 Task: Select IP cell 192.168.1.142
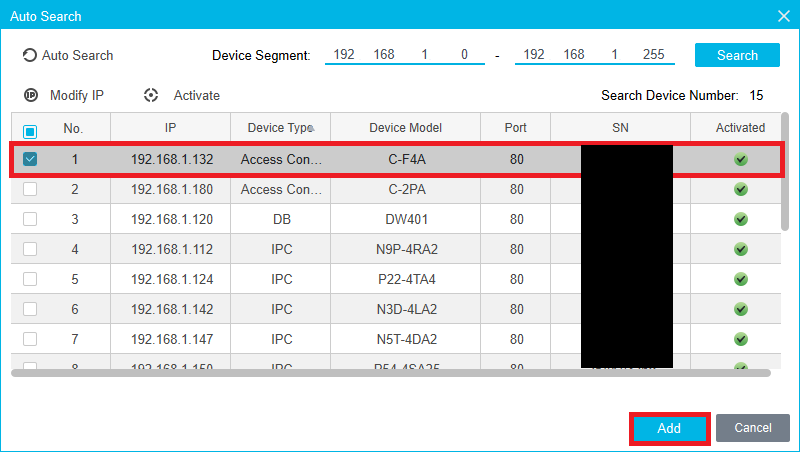[x=172, y=309]
